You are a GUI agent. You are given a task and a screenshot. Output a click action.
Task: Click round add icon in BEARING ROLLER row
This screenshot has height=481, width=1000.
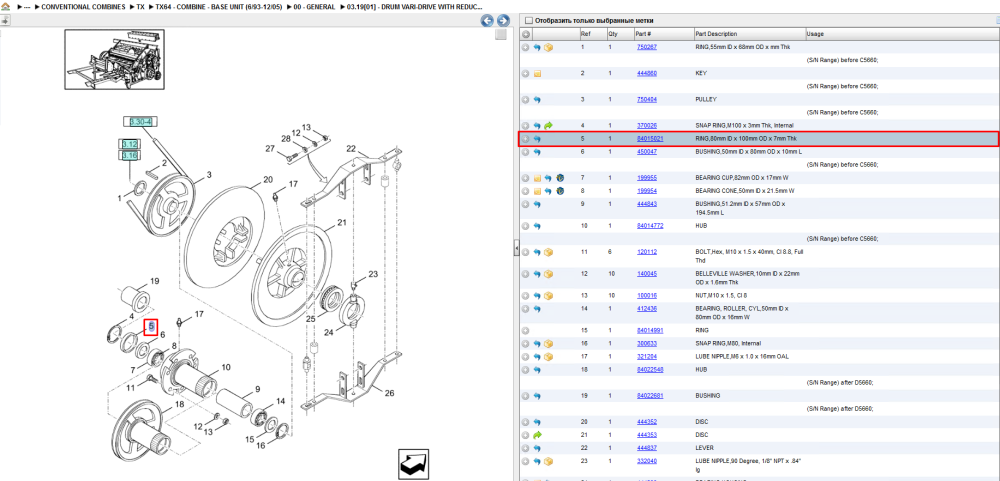(526, 309)
